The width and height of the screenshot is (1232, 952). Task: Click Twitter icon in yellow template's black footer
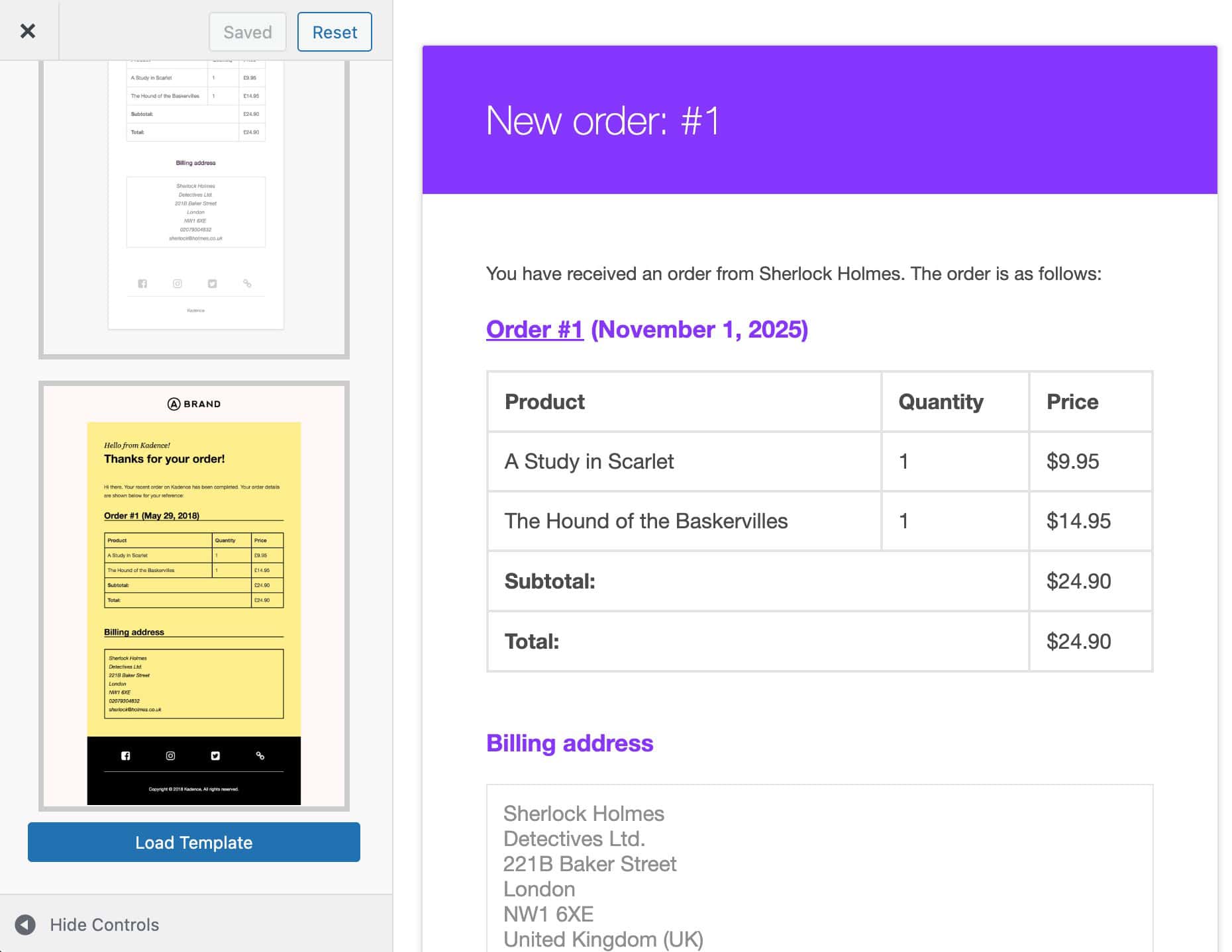coord(215,755)
